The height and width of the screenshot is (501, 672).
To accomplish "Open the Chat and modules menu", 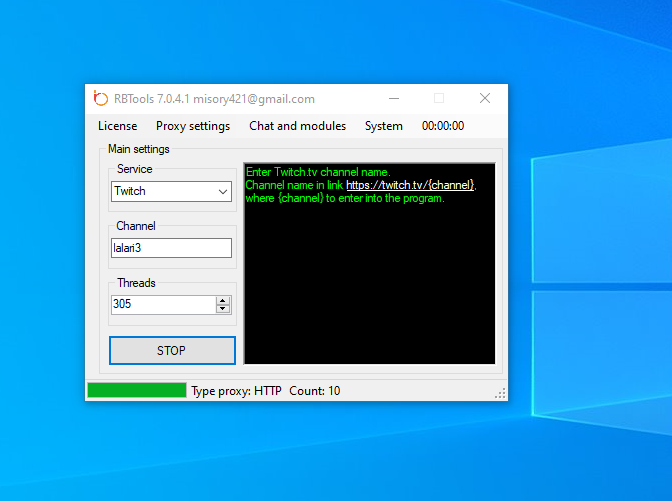I will (297, 126).
